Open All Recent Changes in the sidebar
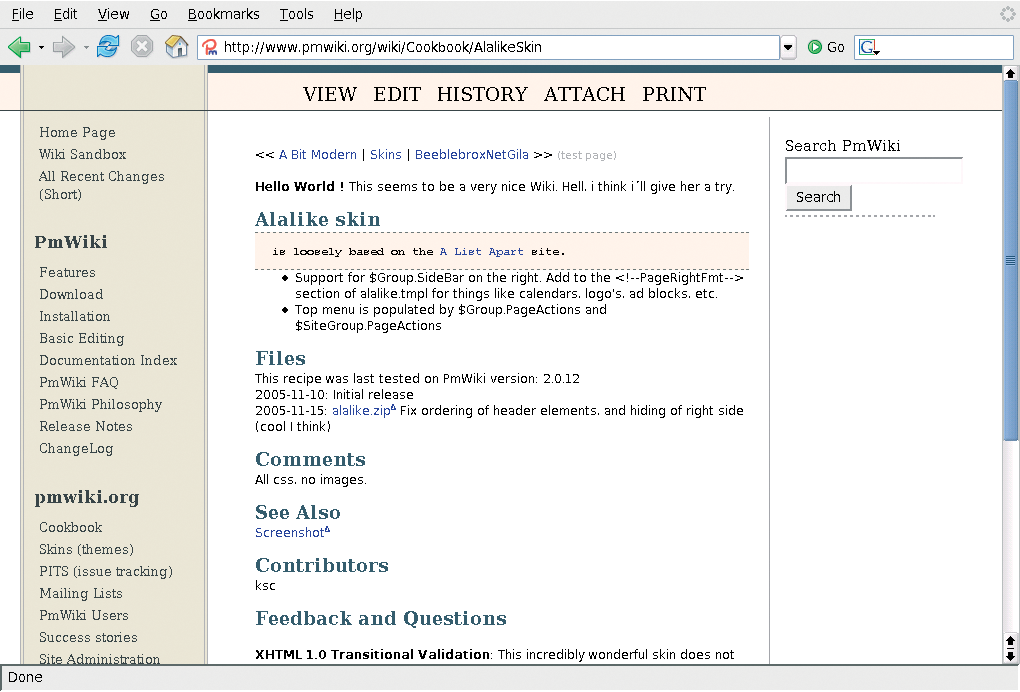The height and width of the screenshot is (692, 1020). [x=101, y=176]
